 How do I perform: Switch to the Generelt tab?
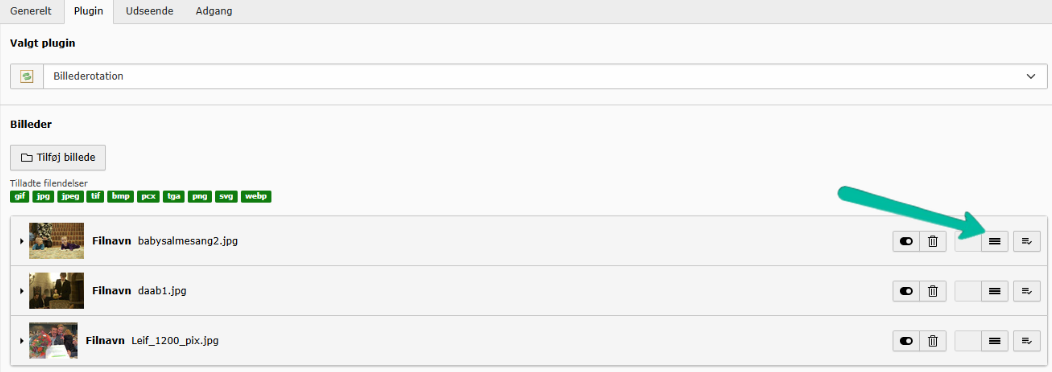click(x=31, y=11)
